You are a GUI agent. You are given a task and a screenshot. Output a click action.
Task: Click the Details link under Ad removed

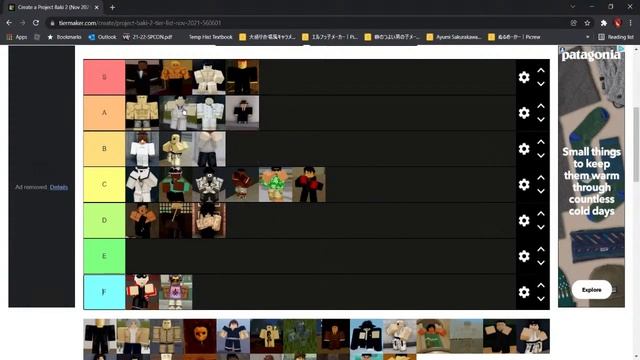59,187
